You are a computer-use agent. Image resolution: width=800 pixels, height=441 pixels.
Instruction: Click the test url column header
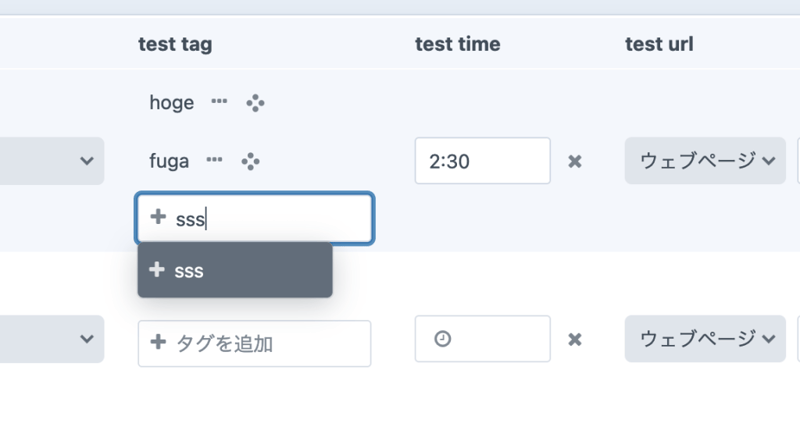[659, 44]
